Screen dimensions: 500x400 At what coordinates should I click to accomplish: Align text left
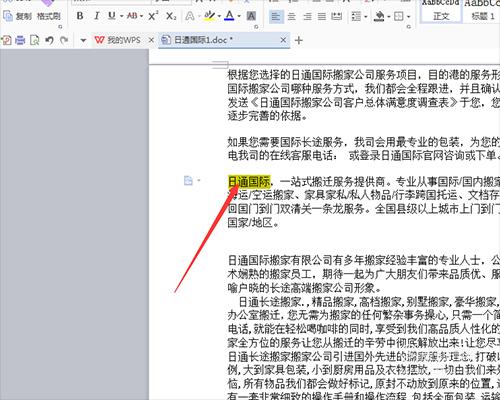click(276, 16)
